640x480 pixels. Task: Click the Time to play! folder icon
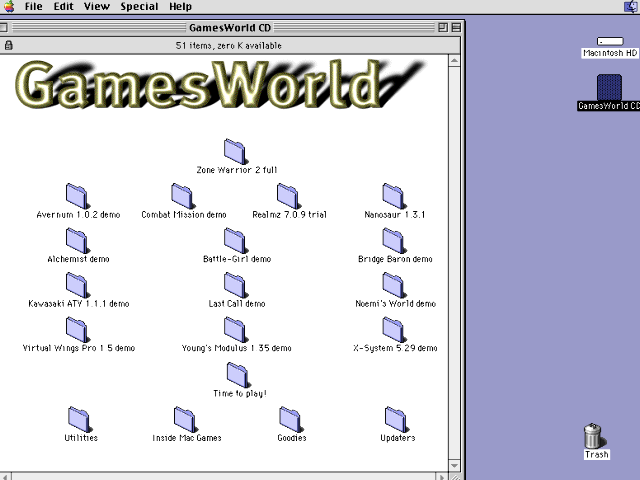pos(238,375)
